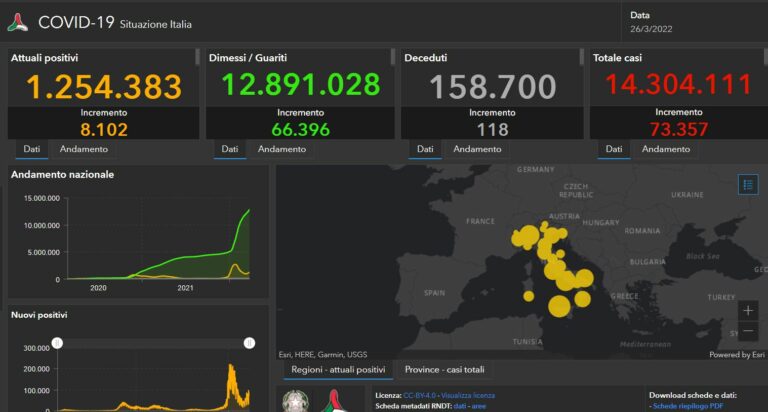This screenshot has width=768, height=412.
Task: Switch to Province - casi totali map tab
Action: tap(445, 370)
